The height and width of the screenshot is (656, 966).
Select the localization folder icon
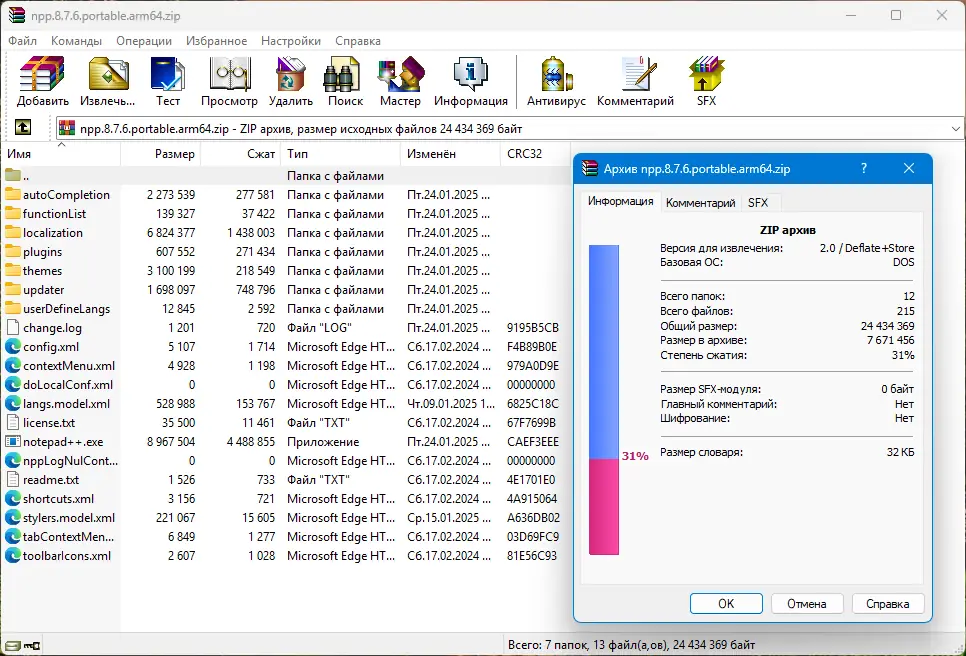tap(13, 232)
